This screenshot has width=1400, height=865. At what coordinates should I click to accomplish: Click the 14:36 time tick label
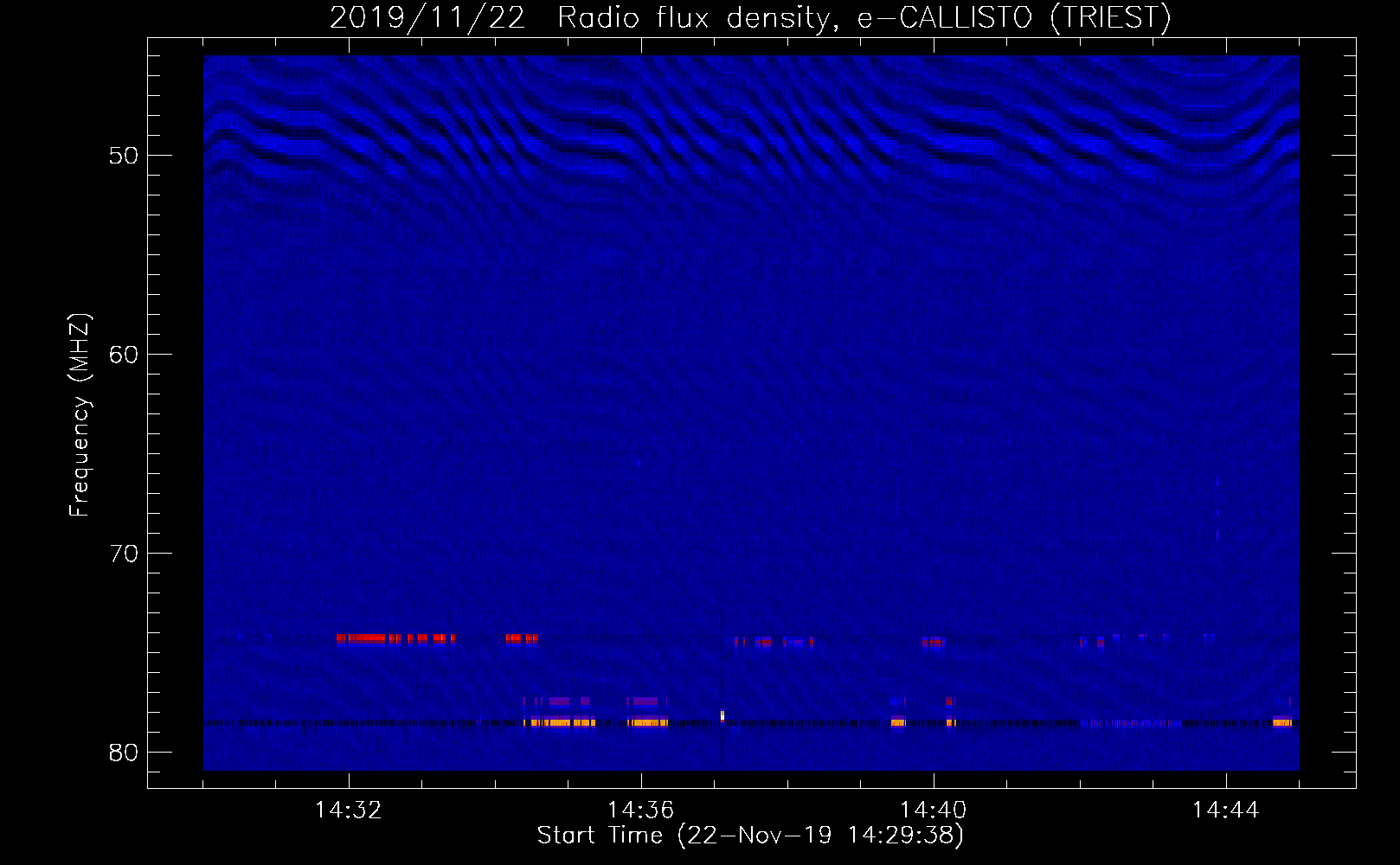[641, 811]
